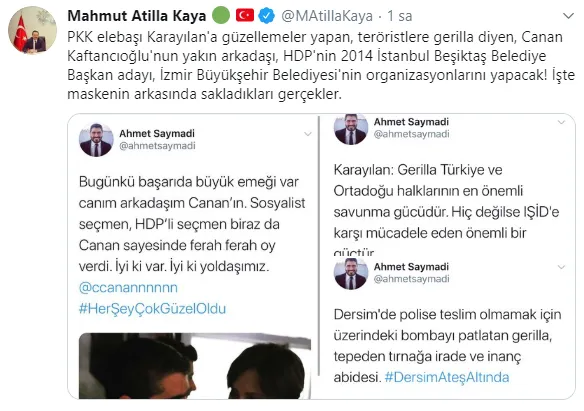Viewport: 584px width, 411px height.
Task: Click the 1 sa timestamp
Action: tap(399, 16)
